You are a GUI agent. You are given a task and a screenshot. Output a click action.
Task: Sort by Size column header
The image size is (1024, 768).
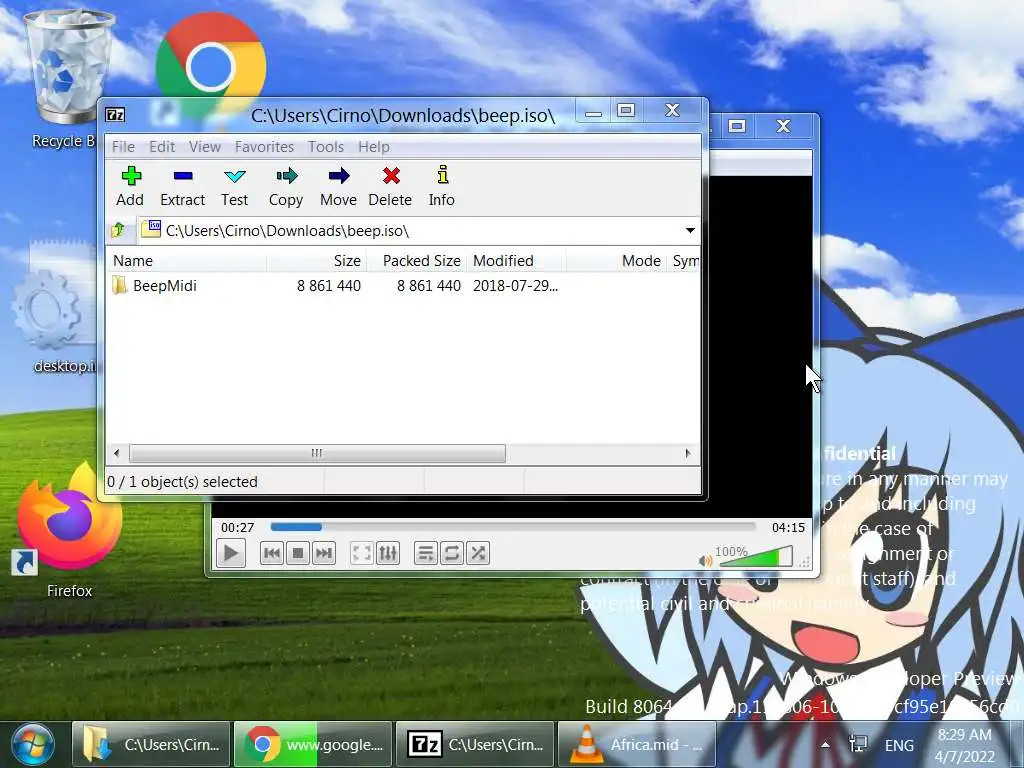(x=317, y=261)
